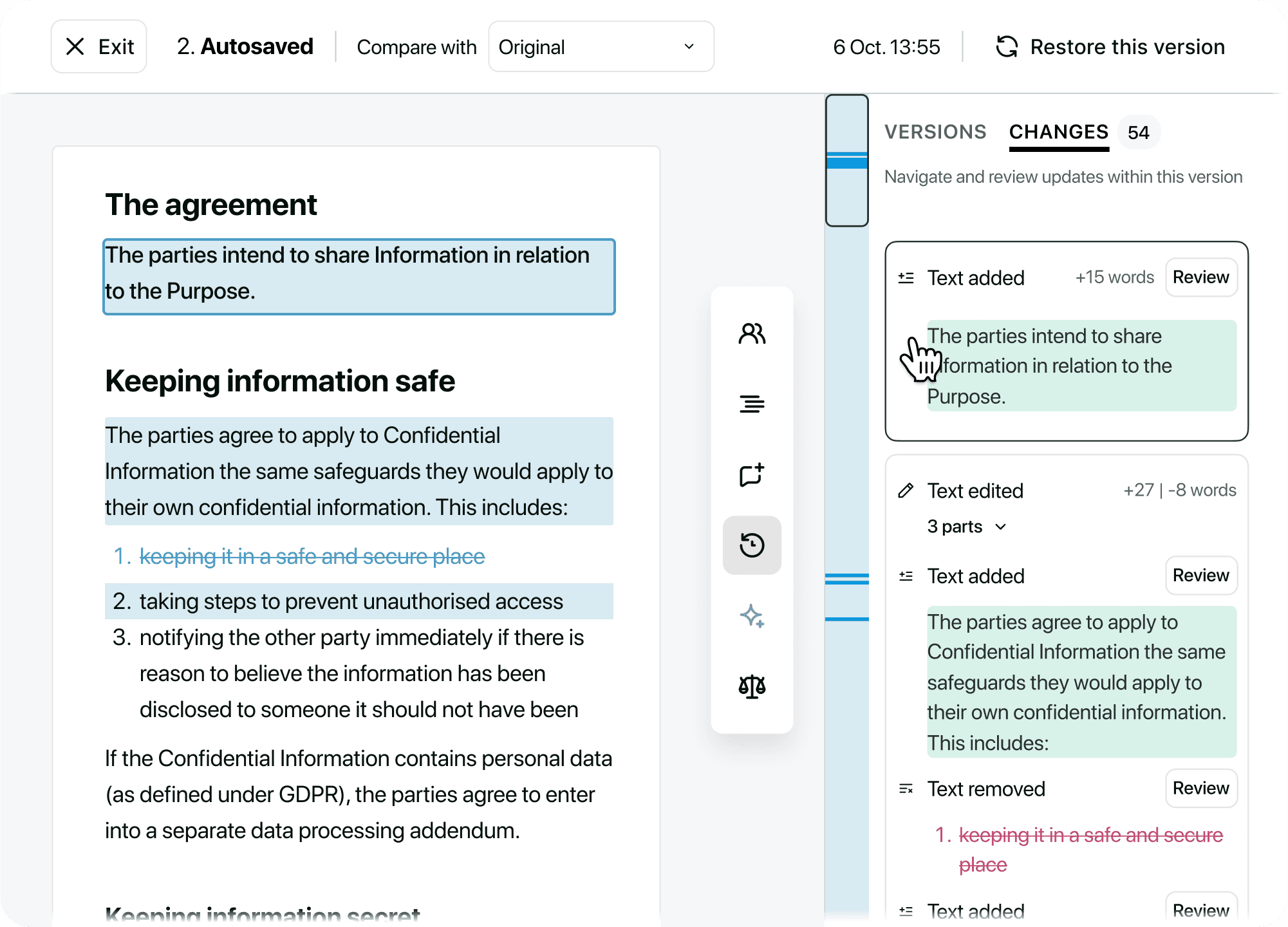Click the chevron arrow in Original combo box
The height and width of the screenshot is (927, 1288).
(x=689, y=47)
